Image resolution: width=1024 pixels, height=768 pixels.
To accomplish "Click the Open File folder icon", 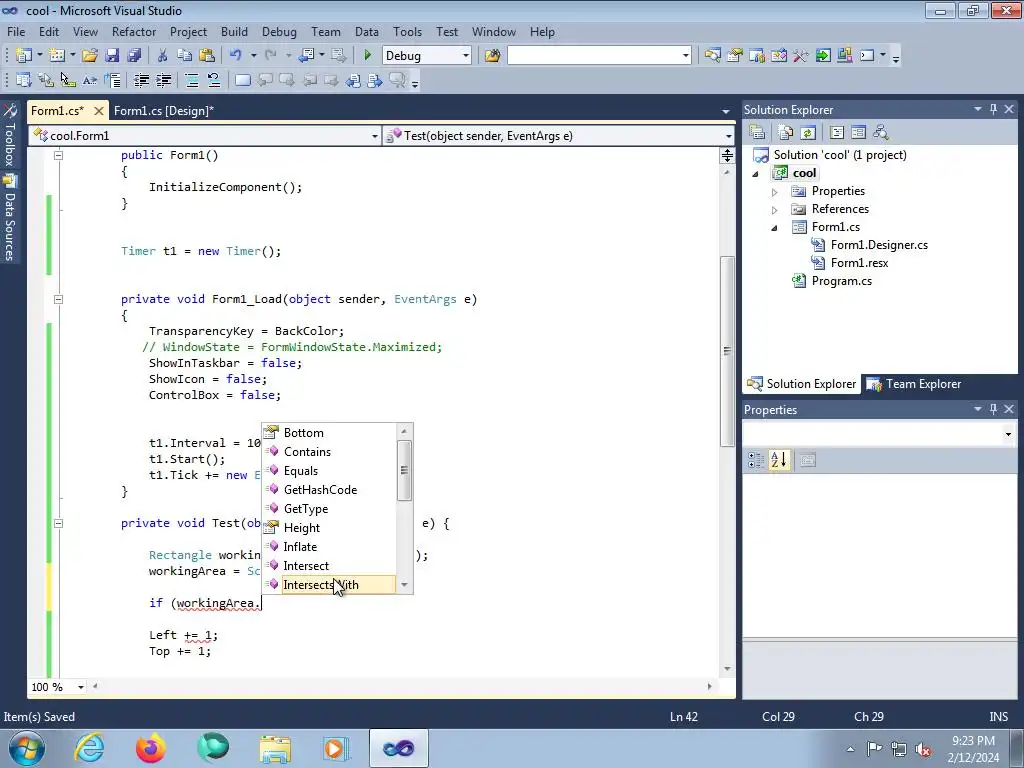I will [x=89, y=56].
